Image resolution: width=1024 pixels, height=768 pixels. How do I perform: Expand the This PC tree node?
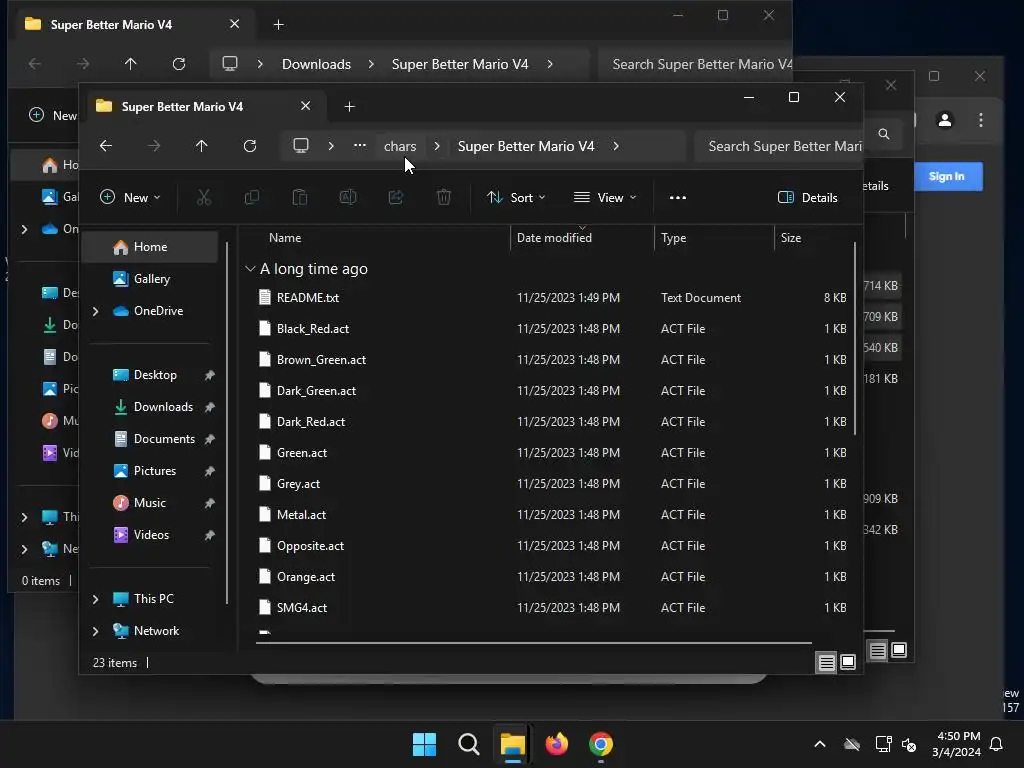pyautogui.click(x=95, y=599)
